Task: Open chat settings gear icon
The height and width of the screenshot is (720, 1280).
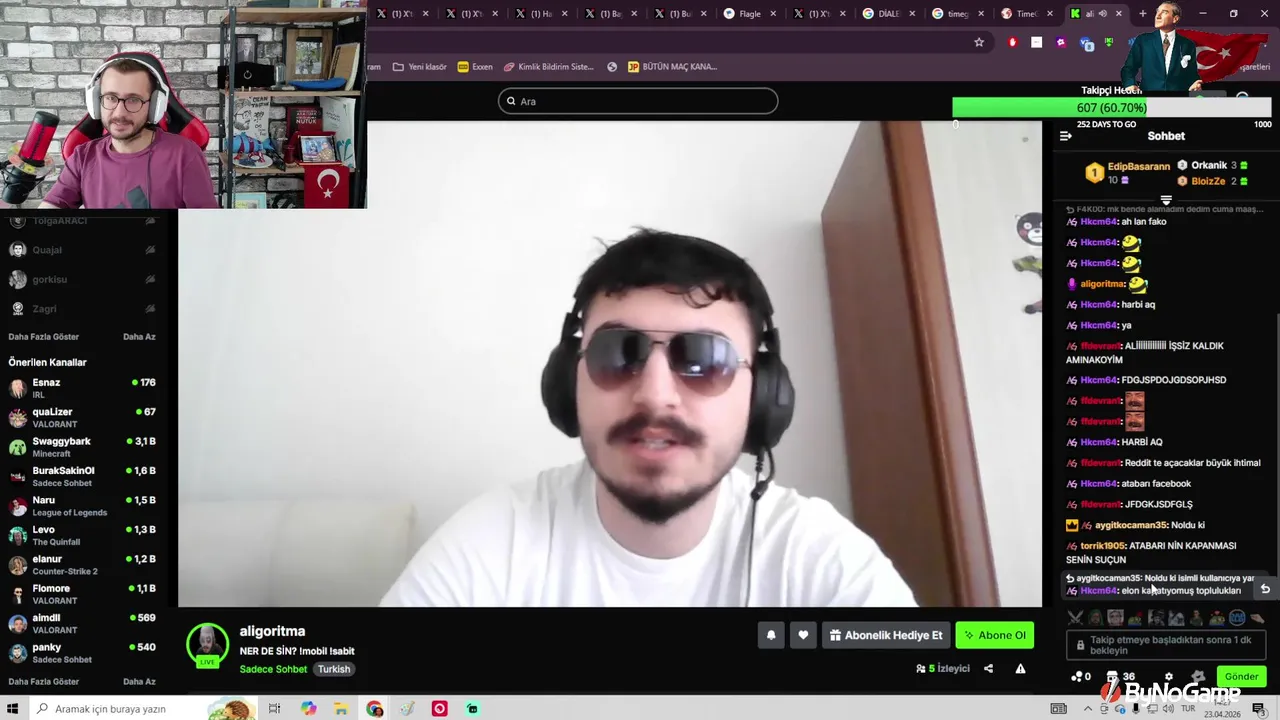Action: coord(1168,677)
